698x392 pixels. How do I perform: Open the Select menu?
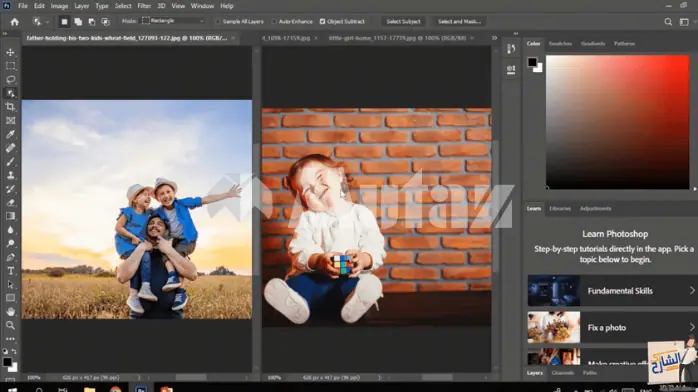pyautogui.click(x=123, y=6)
